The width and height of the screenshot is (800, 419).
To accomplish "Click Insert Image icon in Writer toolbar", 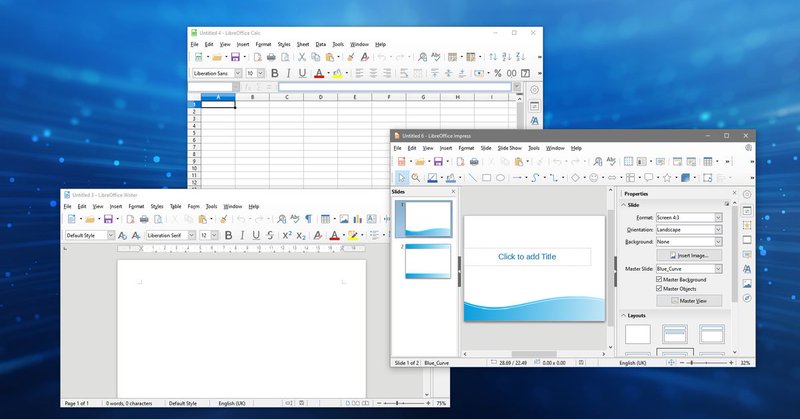I will [x=344, y=219].
